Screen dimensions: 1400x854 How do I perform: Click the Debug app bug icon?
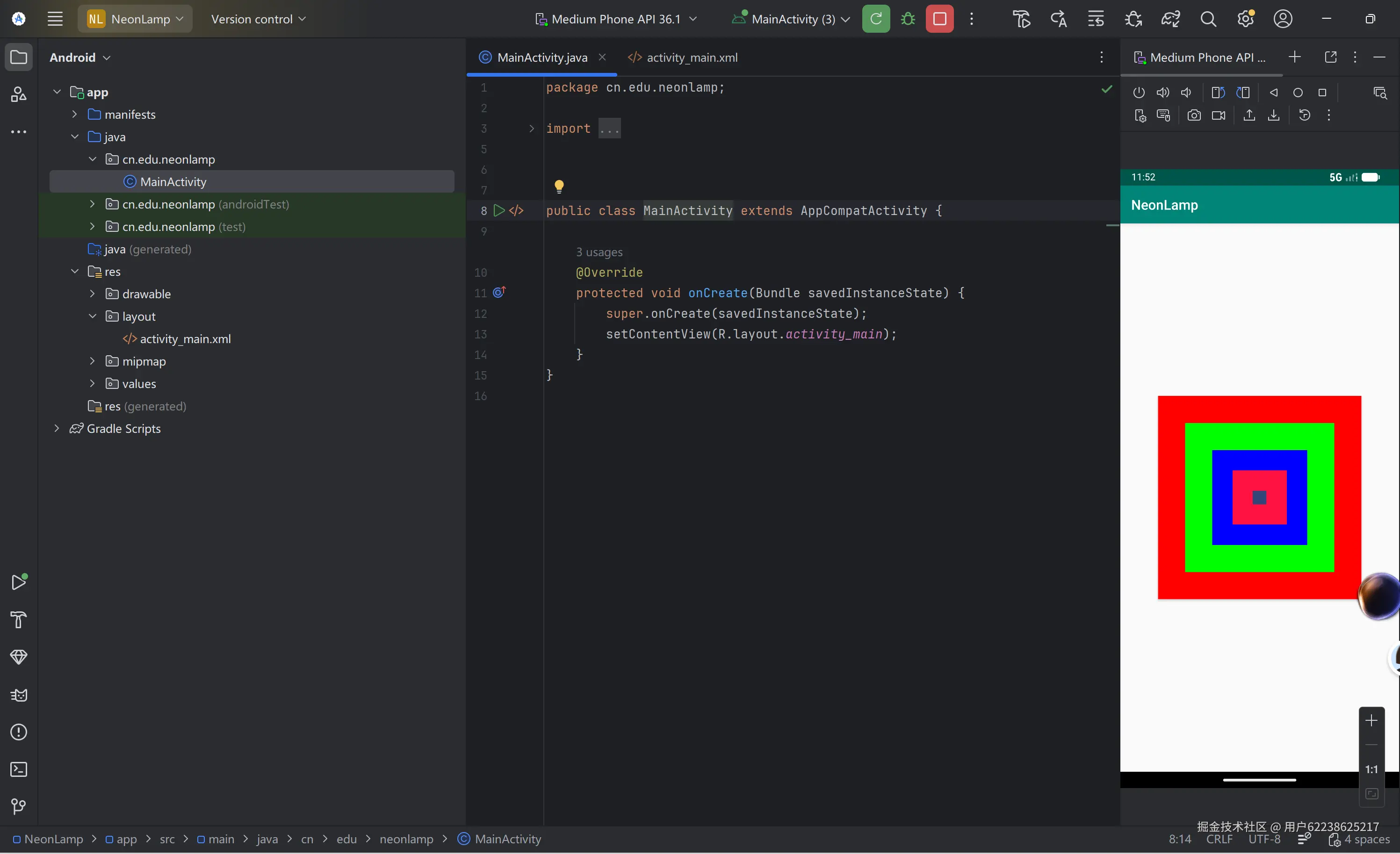coord(908,19)
